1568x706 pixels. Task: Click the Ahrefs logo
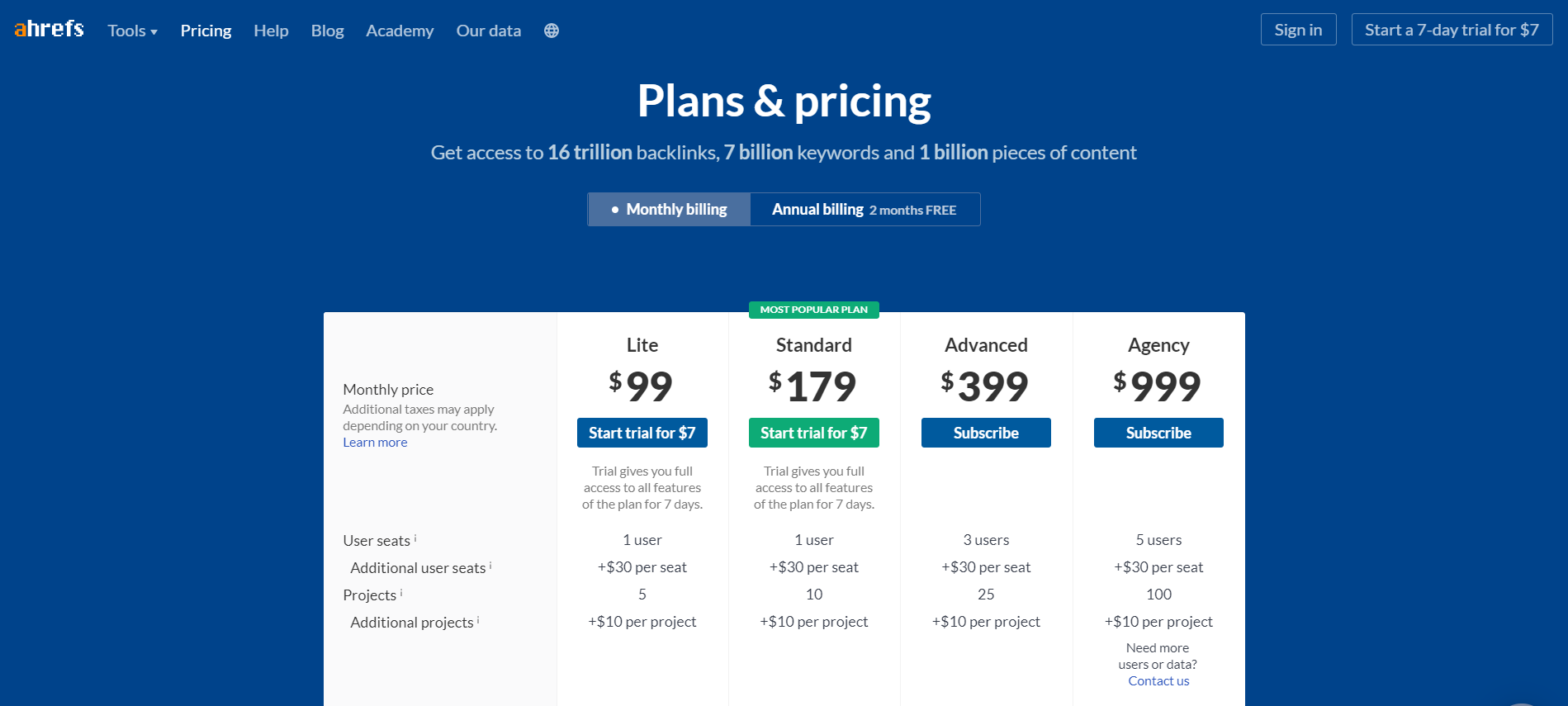(x=49, y=30)
